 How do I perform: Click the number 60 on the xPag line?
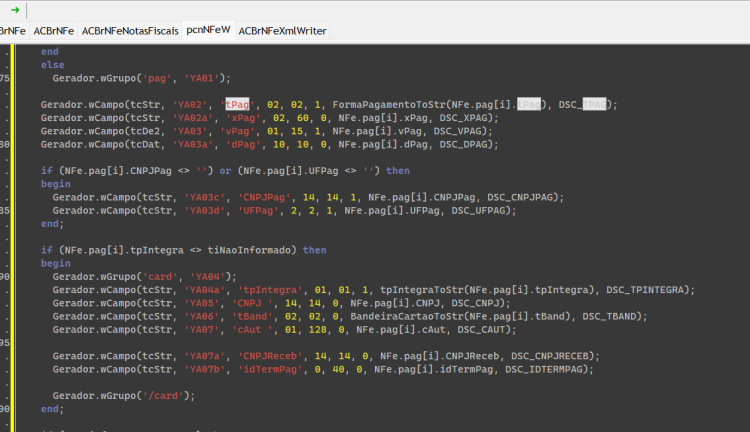[303, 118]
